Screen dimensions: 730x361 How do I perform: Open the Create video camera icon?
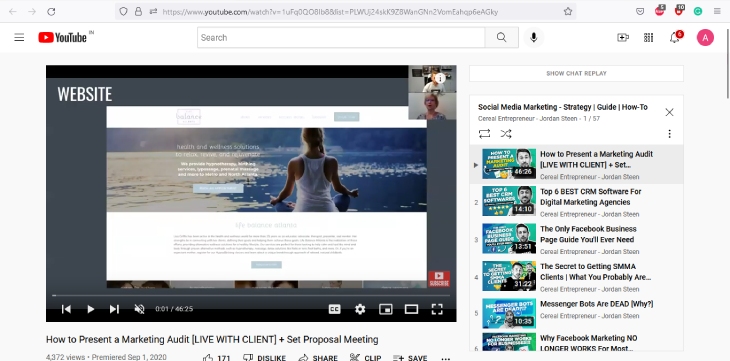623,38
